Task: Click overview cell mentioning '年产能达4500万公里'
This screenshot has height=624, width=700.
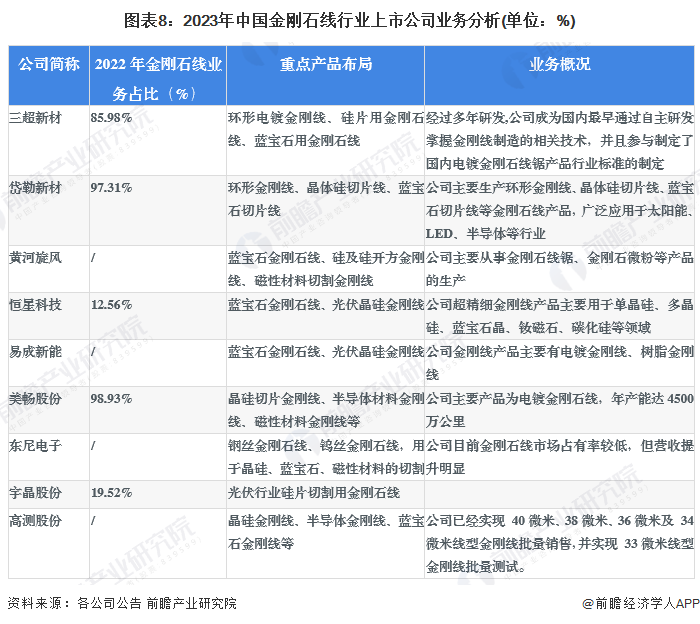Action: point(560,410)
